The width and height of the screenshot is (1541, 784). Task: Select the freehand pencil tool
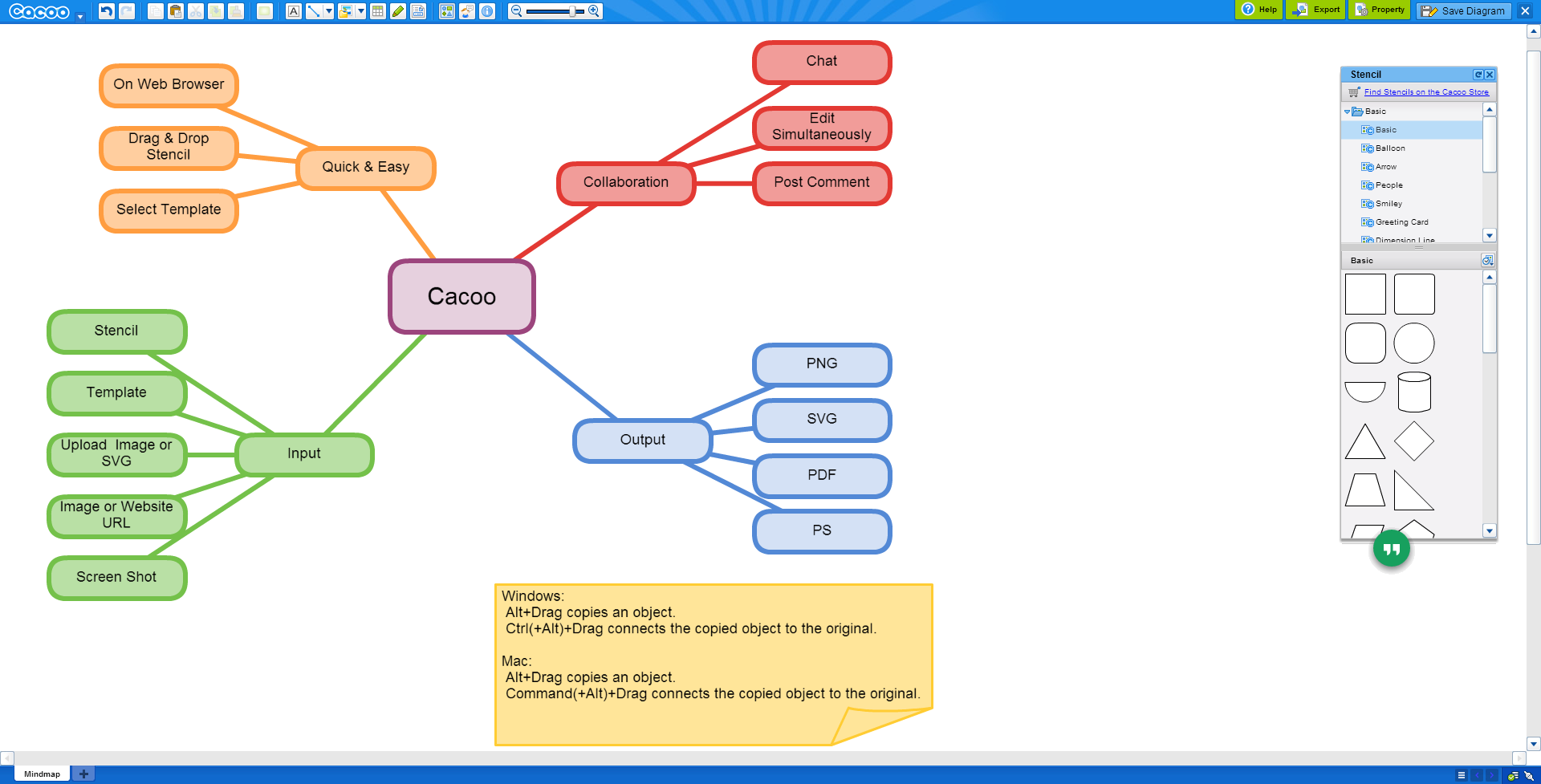pyautogui.click(x=398, y=11)
